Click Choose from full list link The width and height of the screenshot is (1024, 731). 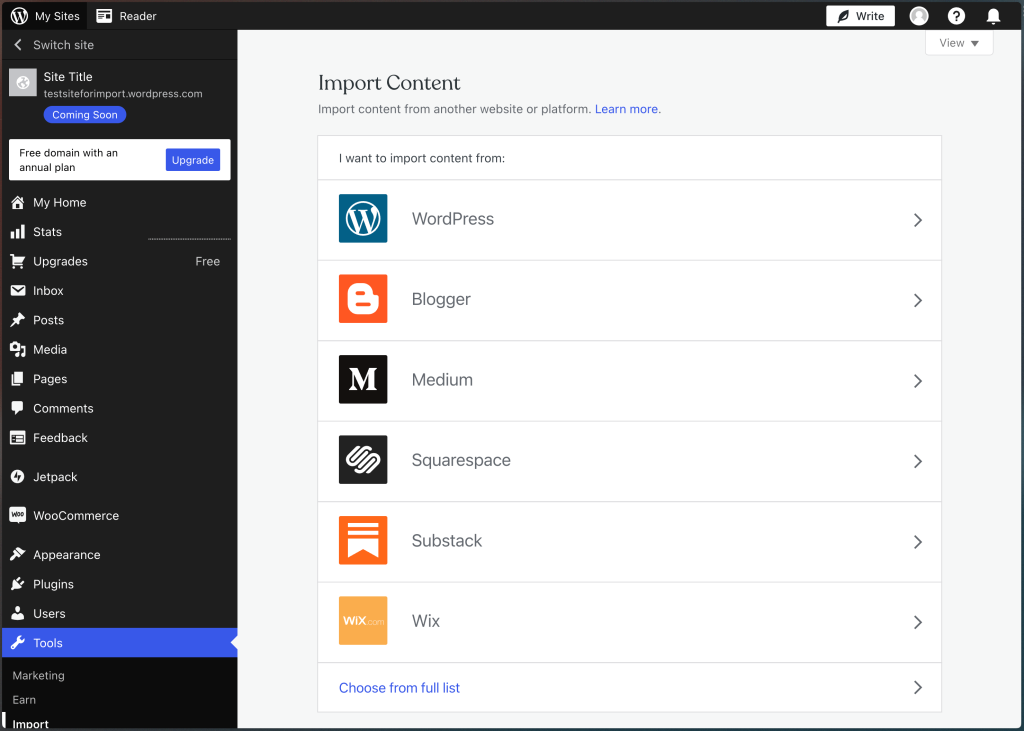pyautogui.click(x=399, y=688)
